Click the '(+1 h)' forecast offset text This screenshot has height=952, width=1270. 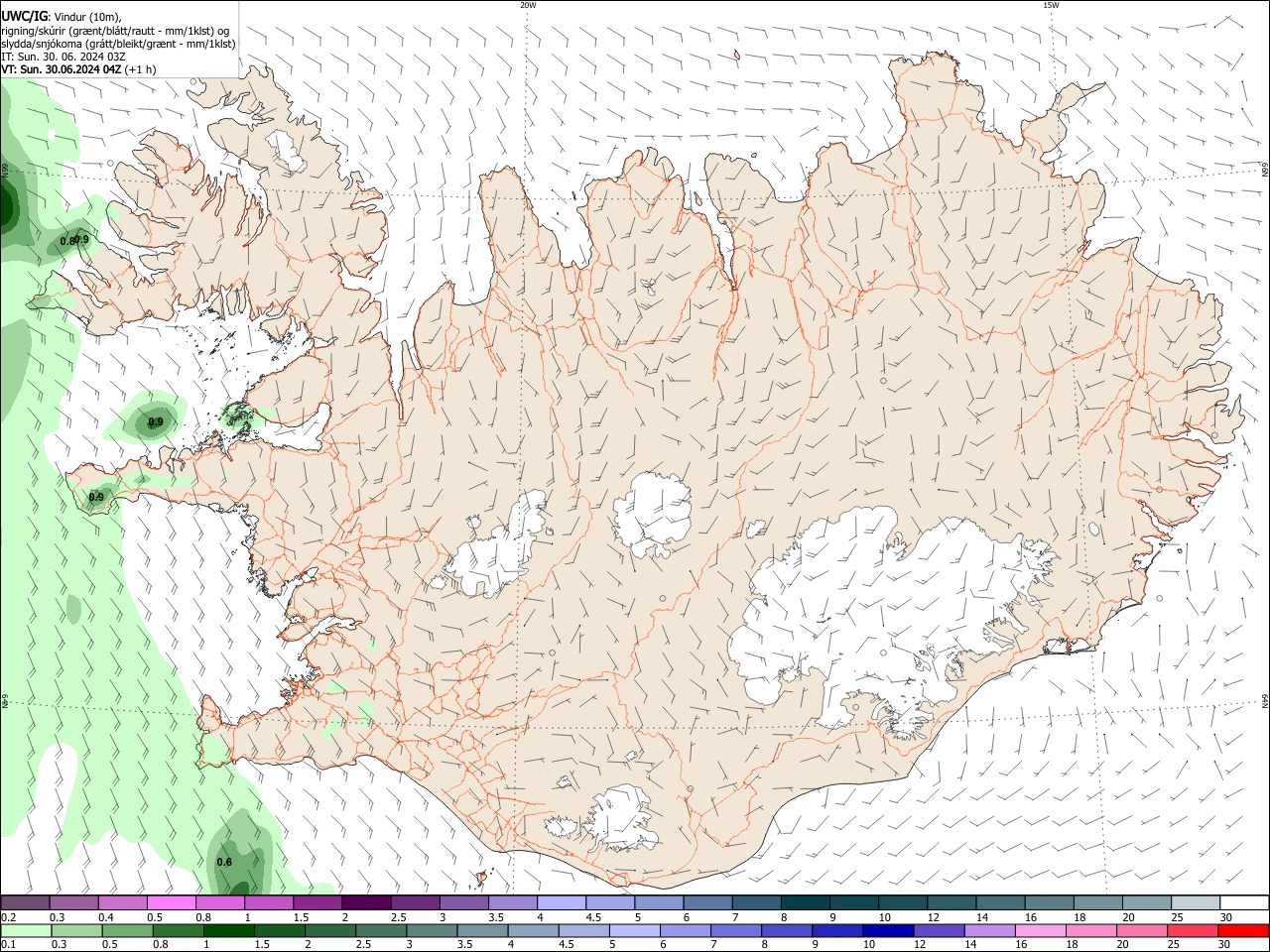140,69
